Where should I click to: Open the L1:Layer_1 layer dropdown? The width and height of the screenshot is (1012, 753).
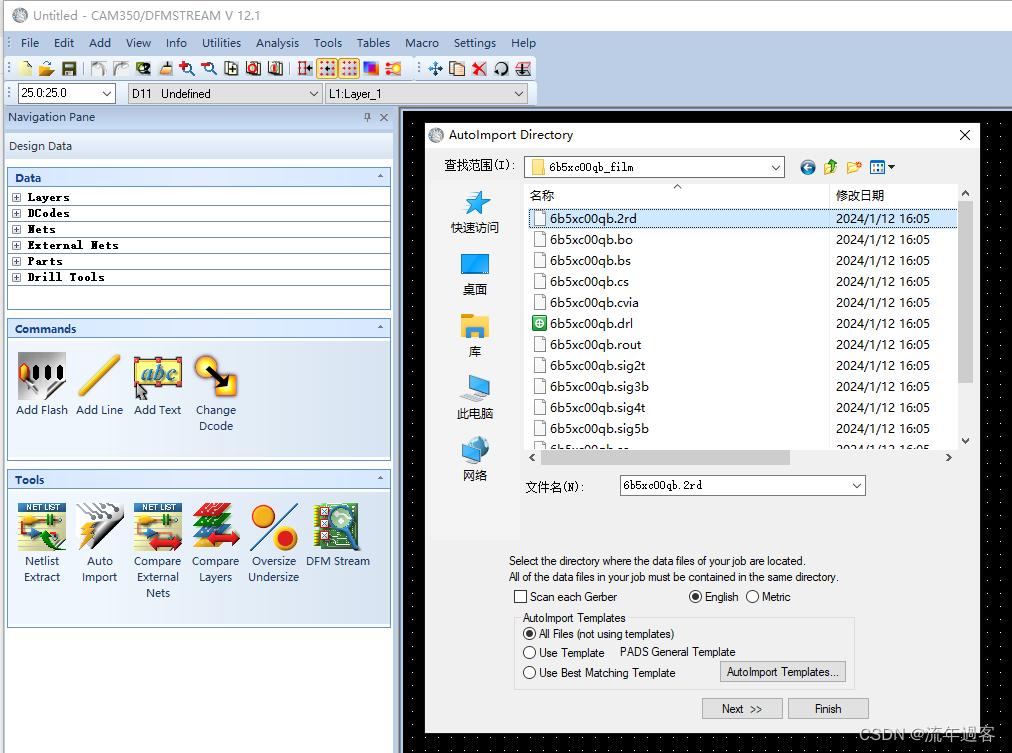[519, 94]
